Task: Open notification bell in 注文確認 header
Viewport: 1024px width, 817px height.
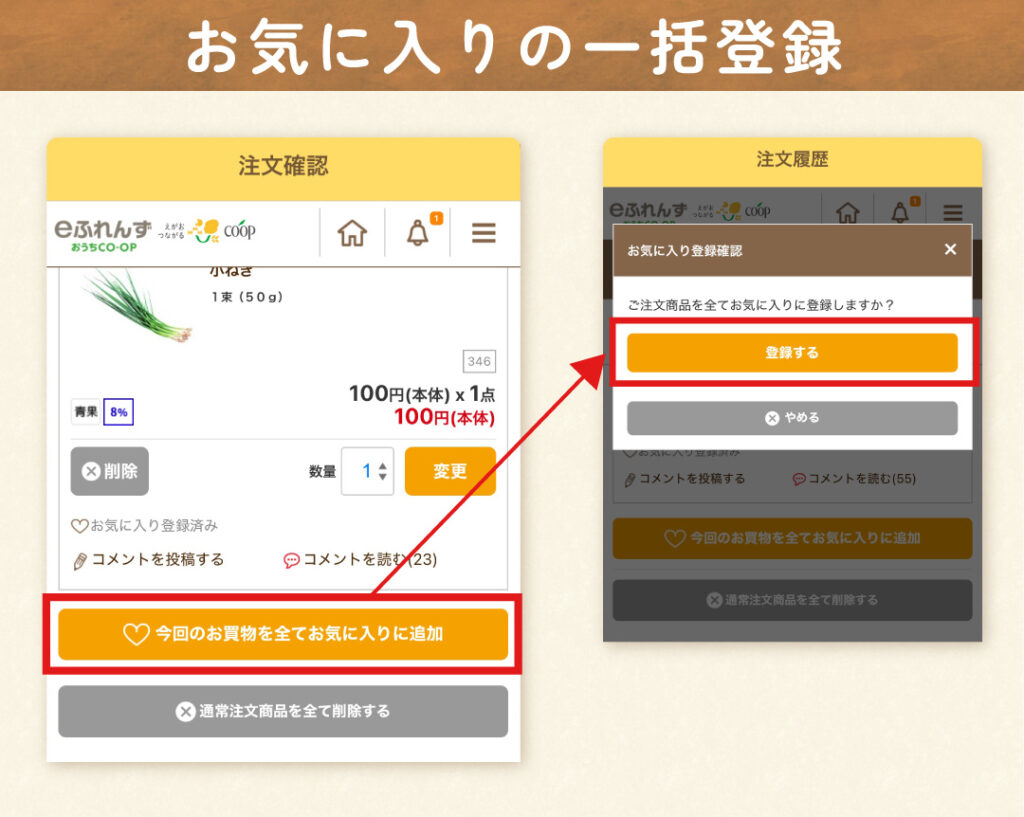Action: (x=419, y=232)
